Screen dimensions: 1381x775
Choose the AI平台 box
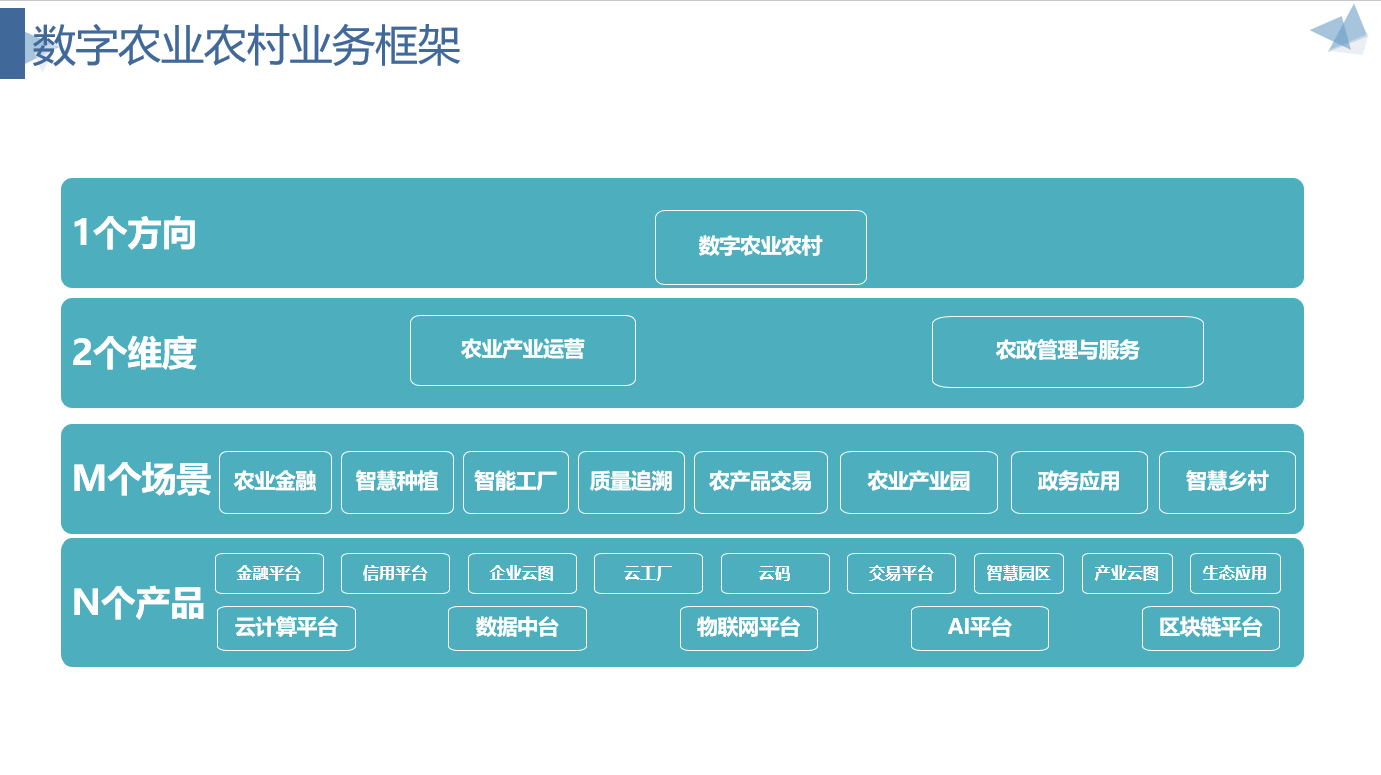tap(980, 628)
